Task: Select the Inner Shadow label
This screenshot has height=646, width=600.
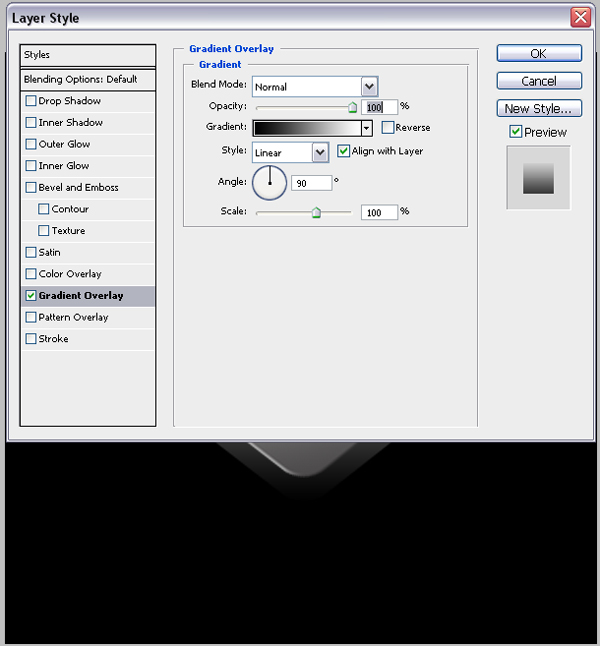Action: pos(70,122)
